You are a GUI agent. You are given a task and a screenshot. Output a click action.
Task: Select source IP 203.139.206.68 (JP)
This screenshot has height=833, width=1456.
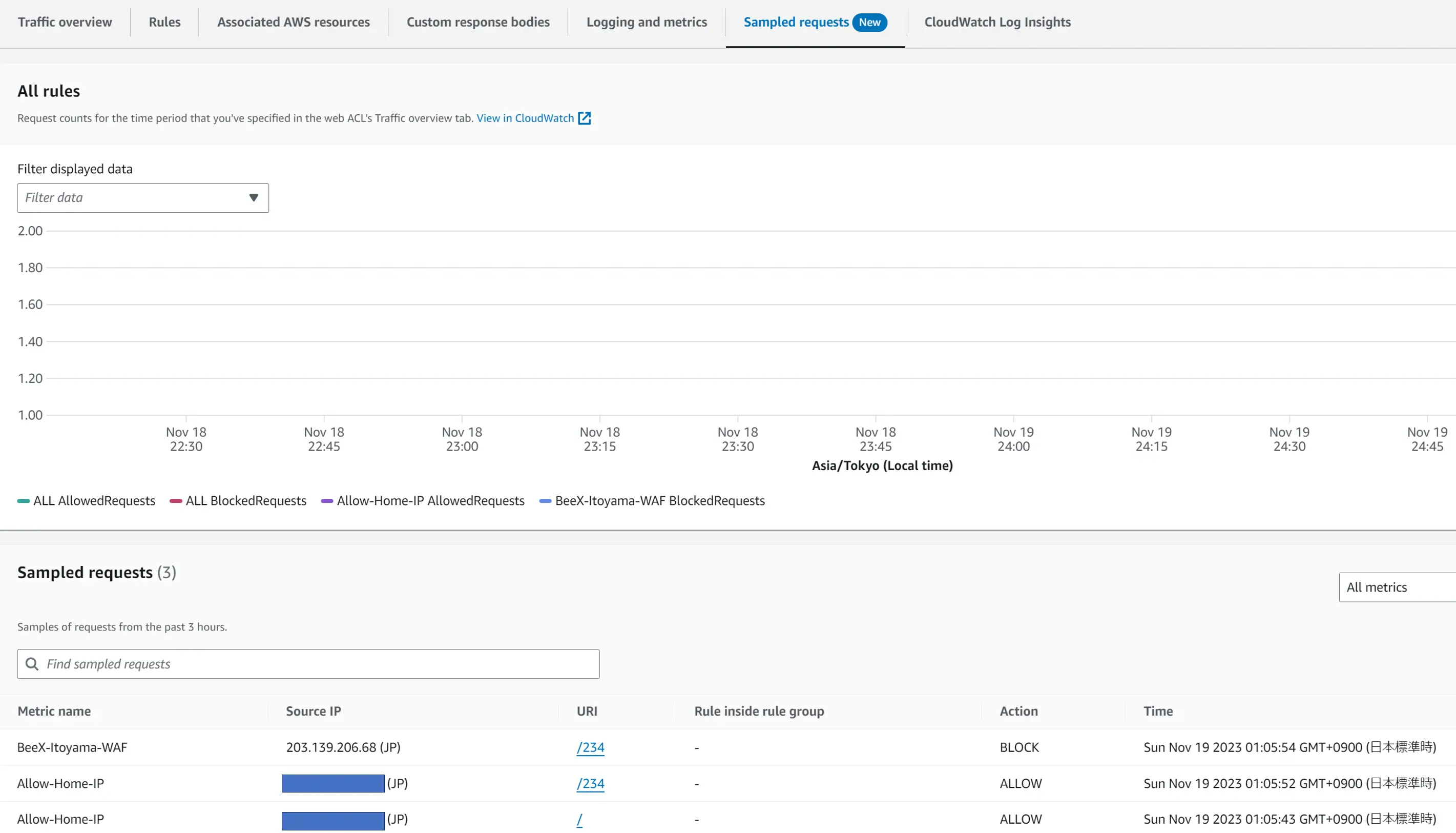tap(343, 747)
